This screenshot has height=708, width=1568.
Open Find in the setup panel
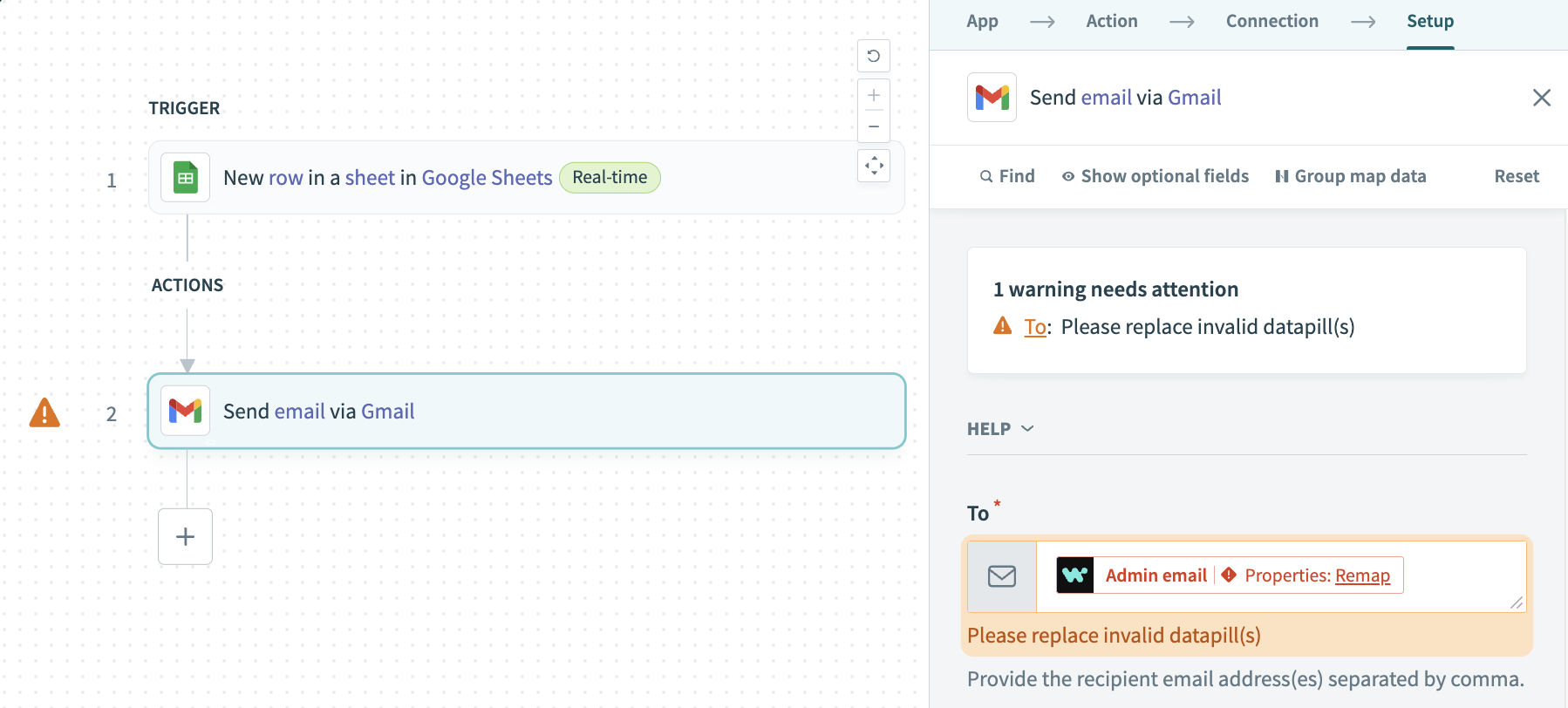(x=1007, y=176)
